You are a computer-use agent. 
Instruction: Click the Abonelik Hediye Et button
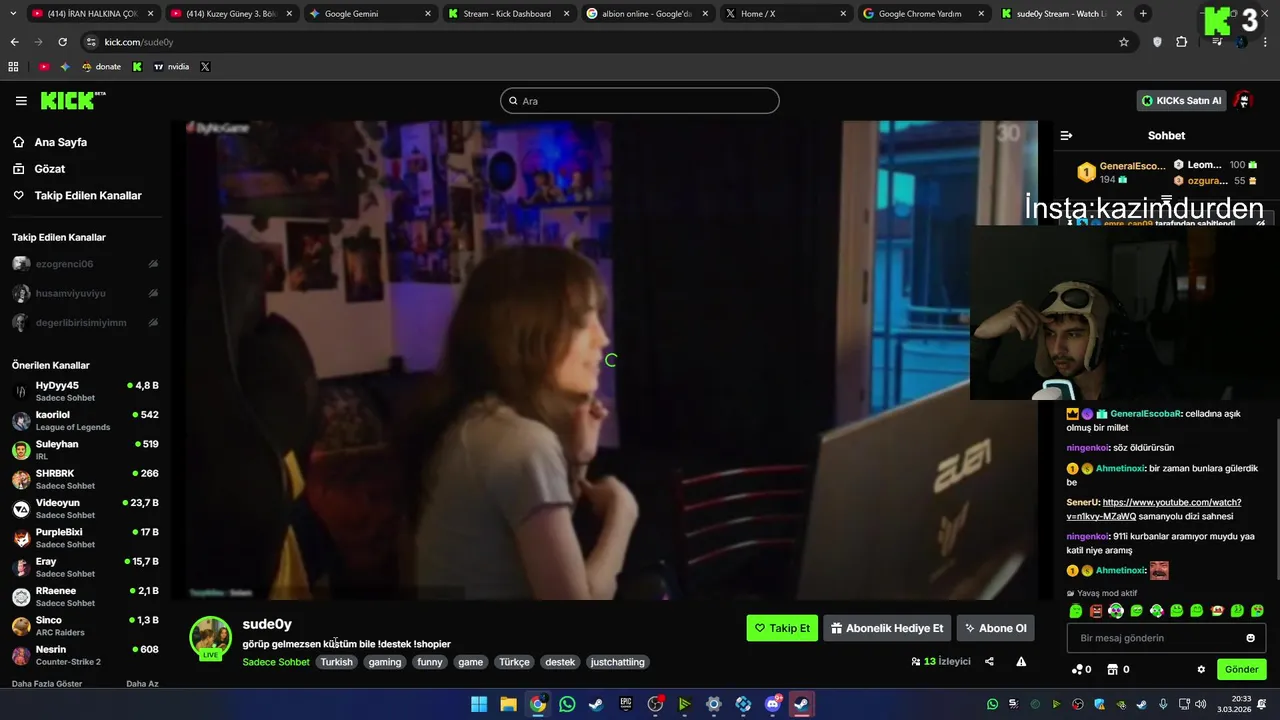pyautogui.click(x=887, y=628)
